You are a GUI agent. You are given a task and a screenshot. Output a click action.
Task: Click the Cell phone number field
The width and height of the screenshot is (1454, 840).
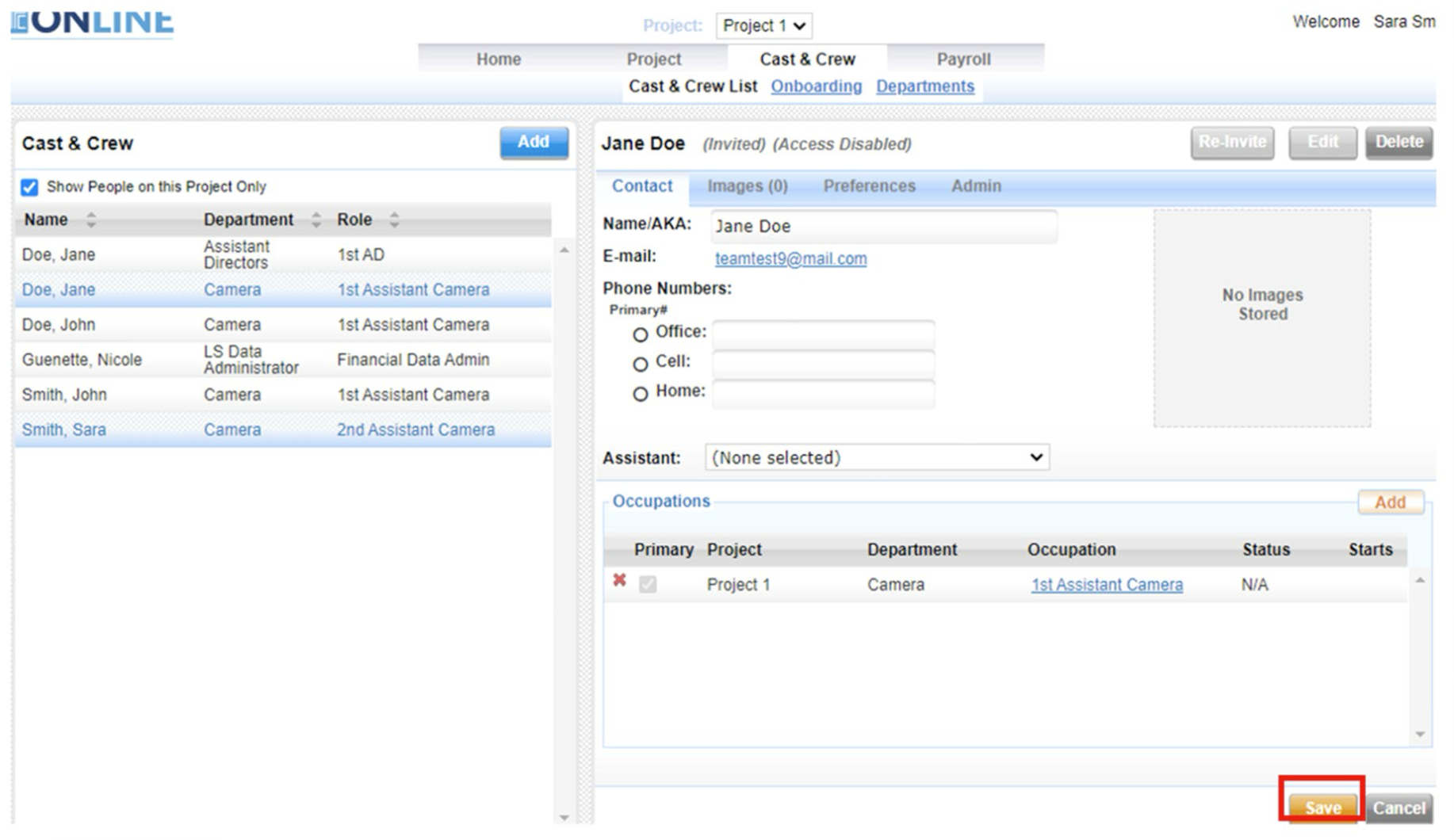coord(823,365)
